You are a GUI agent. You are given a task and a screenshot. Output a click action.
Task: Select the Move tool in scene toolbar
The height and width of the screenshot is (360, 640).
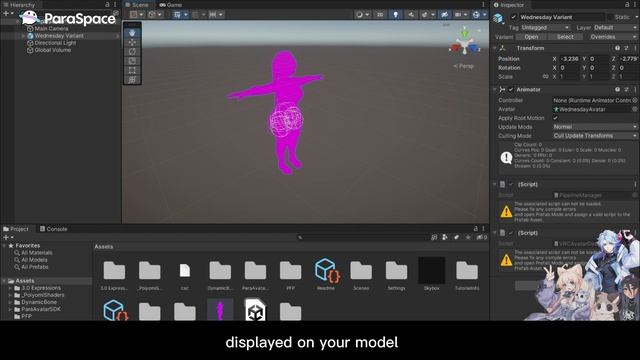132,42
